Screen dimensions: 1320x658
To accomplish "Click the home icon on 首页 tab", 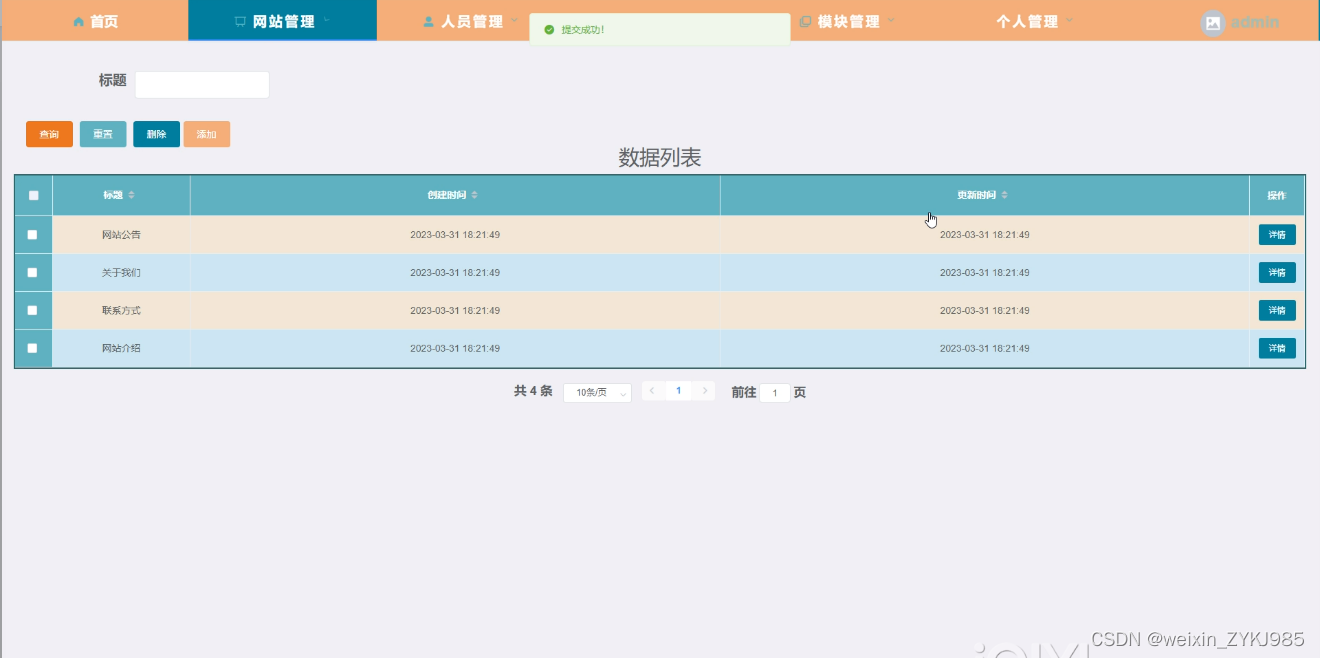I will coord(78,20).
